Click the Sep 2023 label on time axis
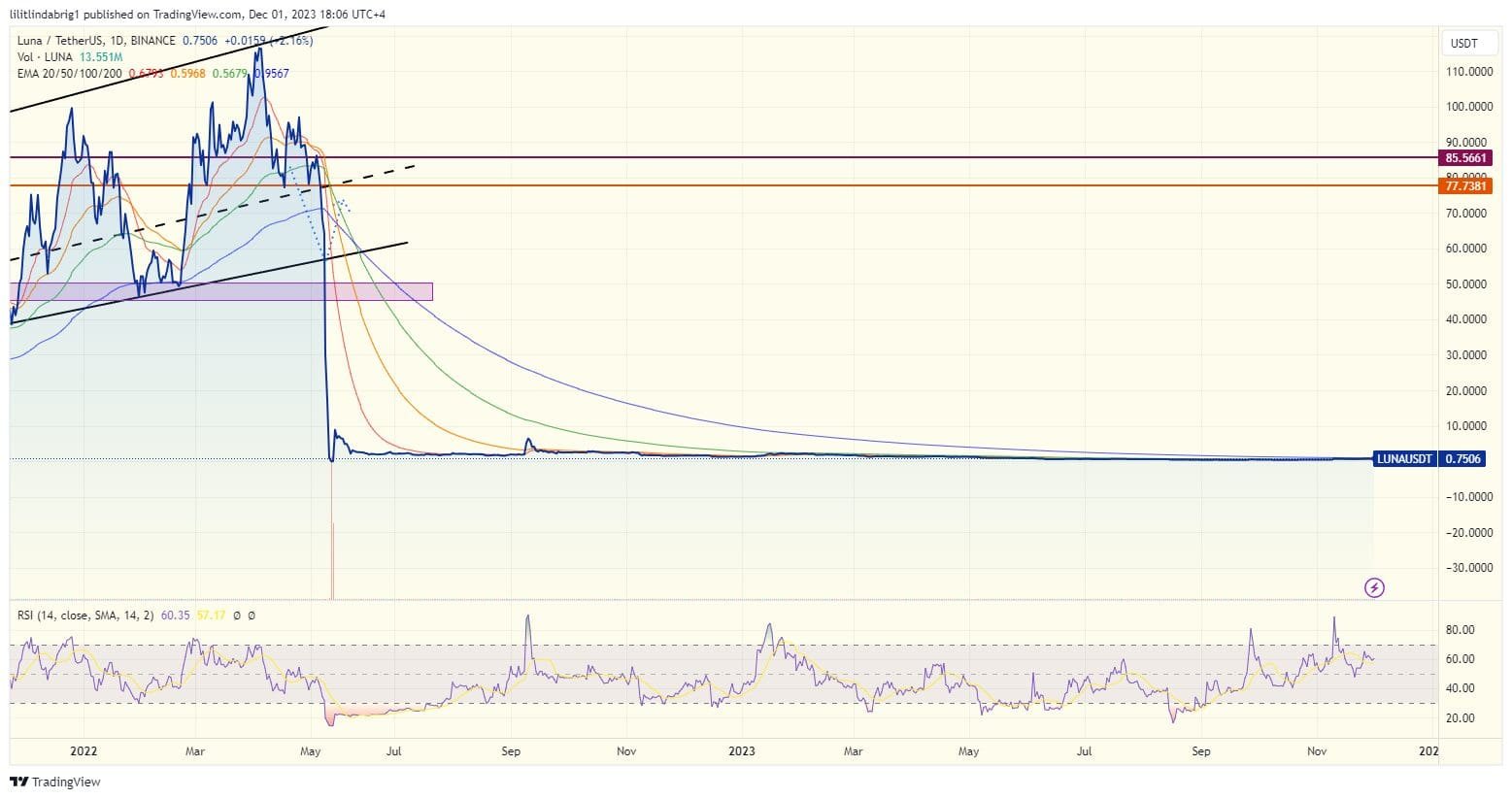 pos(1201,751)
